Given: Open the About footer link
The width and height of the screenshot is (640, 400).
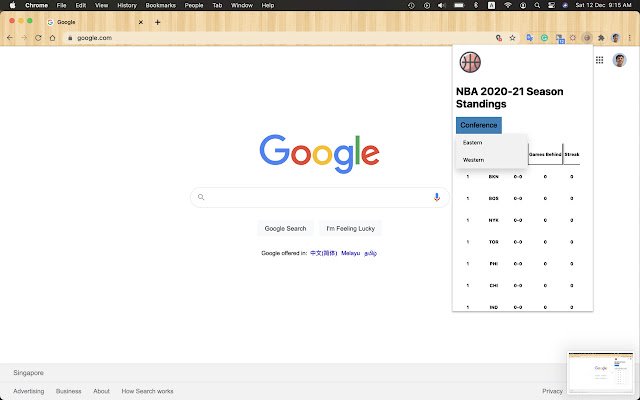Looking at the screenshot, I should pyautogui.click(x=101, y=391).
